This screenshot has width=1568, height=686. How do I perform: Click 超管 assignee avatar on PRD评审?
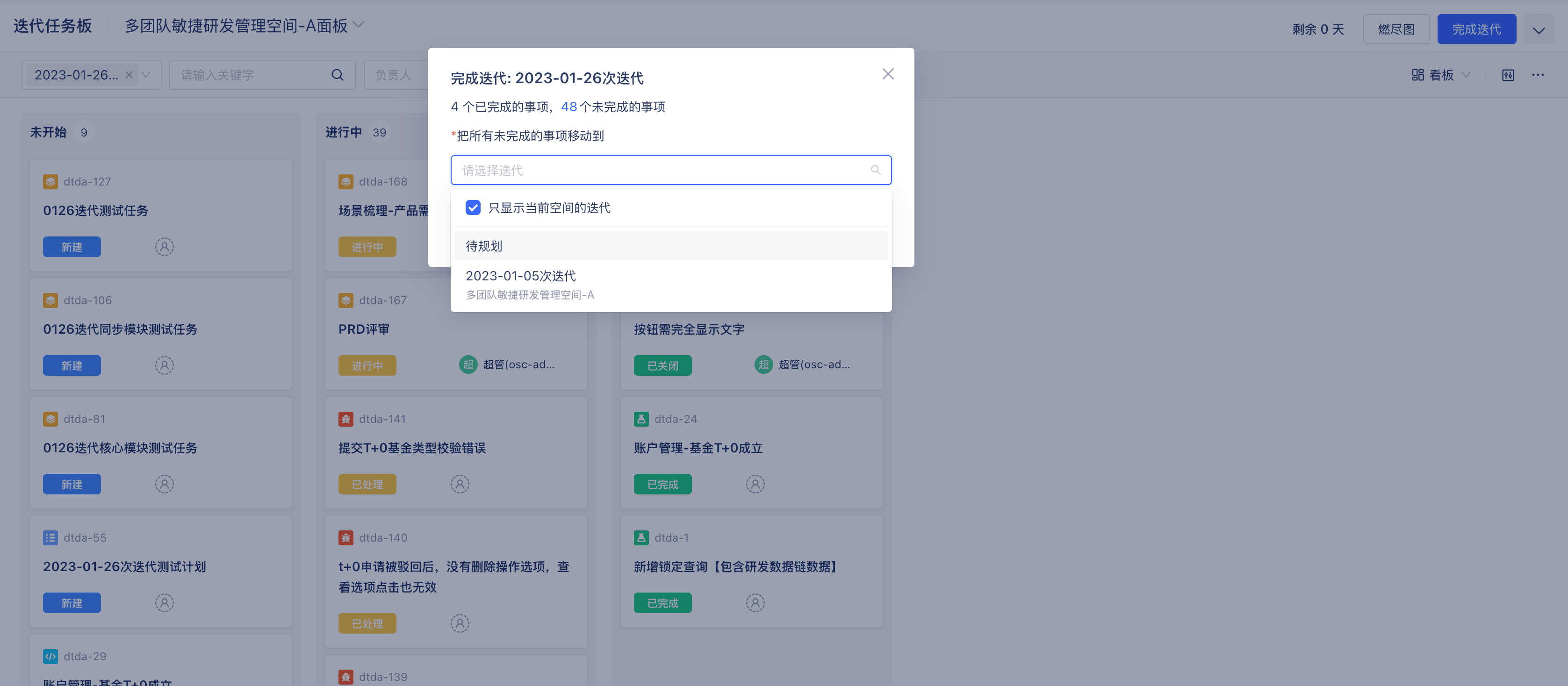click(x=468, y=364)
